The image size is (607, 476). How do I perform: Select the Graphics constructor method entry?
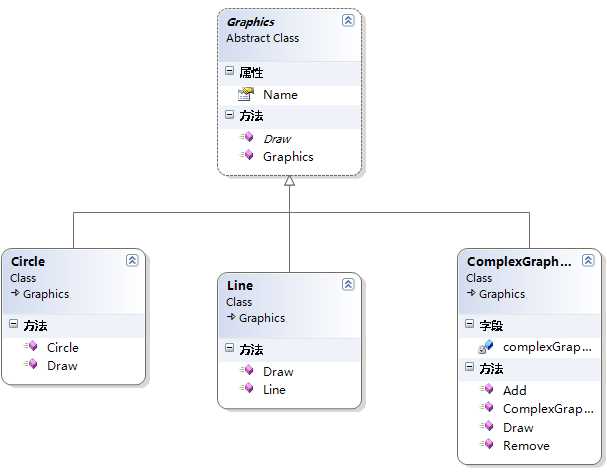tap(288, 156)
